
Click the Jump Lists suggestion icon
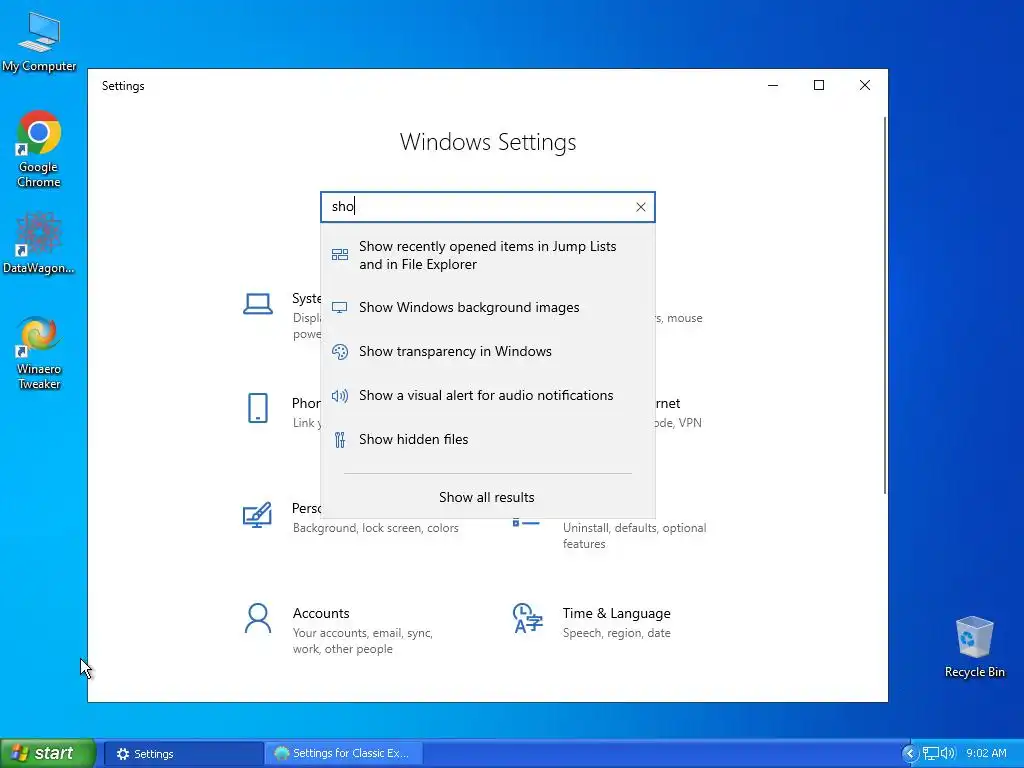click(x=340, y=255)
